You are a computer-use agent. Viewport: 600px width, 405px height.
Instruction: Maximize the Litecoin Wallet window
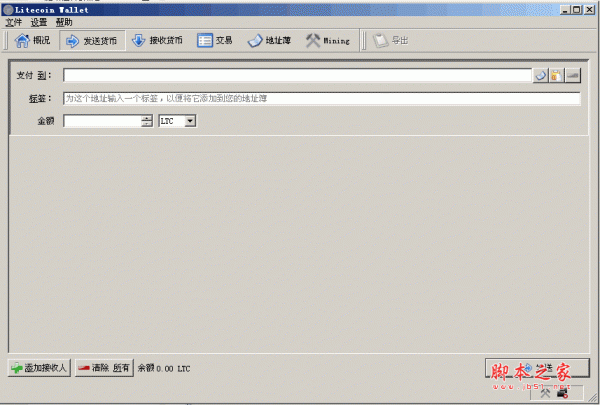(x=577, y=10)
